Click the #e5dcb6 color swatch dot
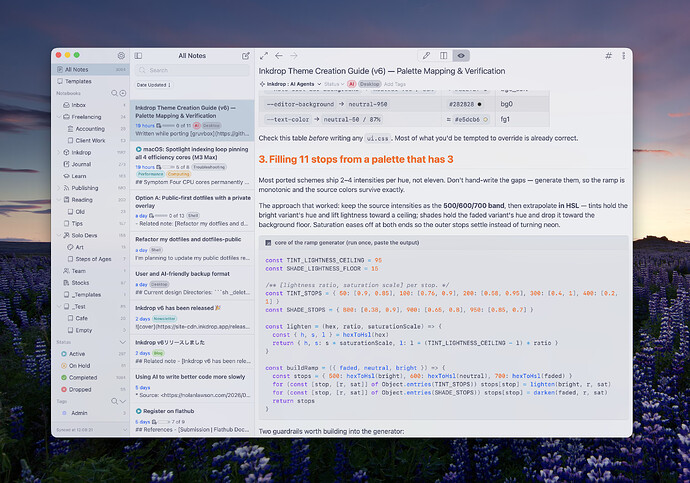690x483 pixels. click(486, 120)
